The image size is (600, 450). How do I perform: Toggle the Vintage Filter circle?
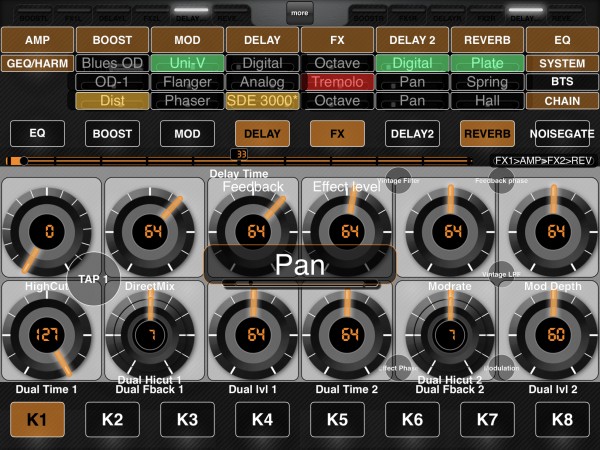click(x=398, y=181)
